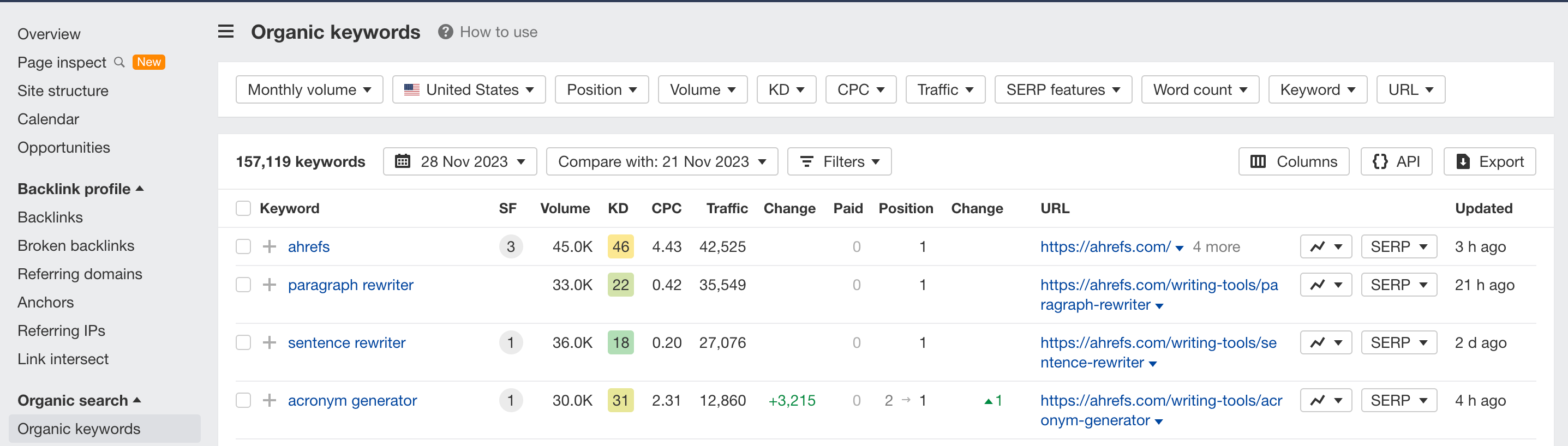Open the United States country dropdown

coord(469,89)
